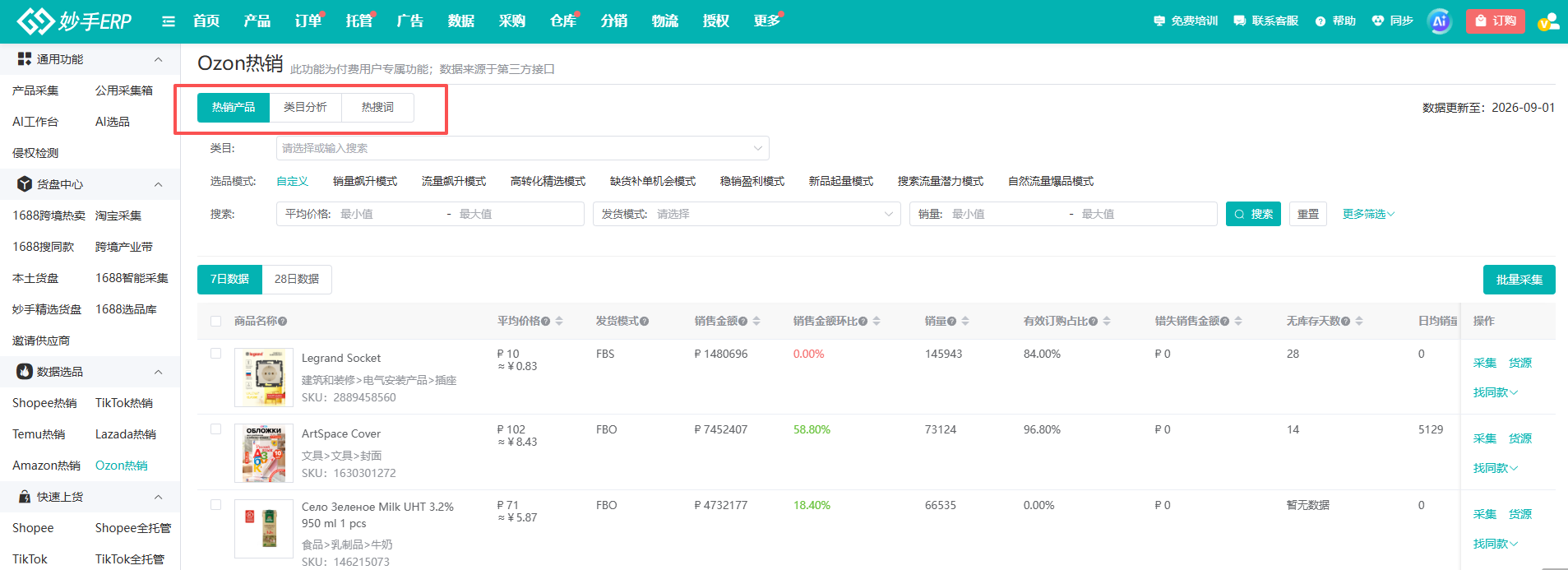Expand 找同款 for Legrand Socket row
Screen dimensions: 1568x570
[x=1495, y=392]
